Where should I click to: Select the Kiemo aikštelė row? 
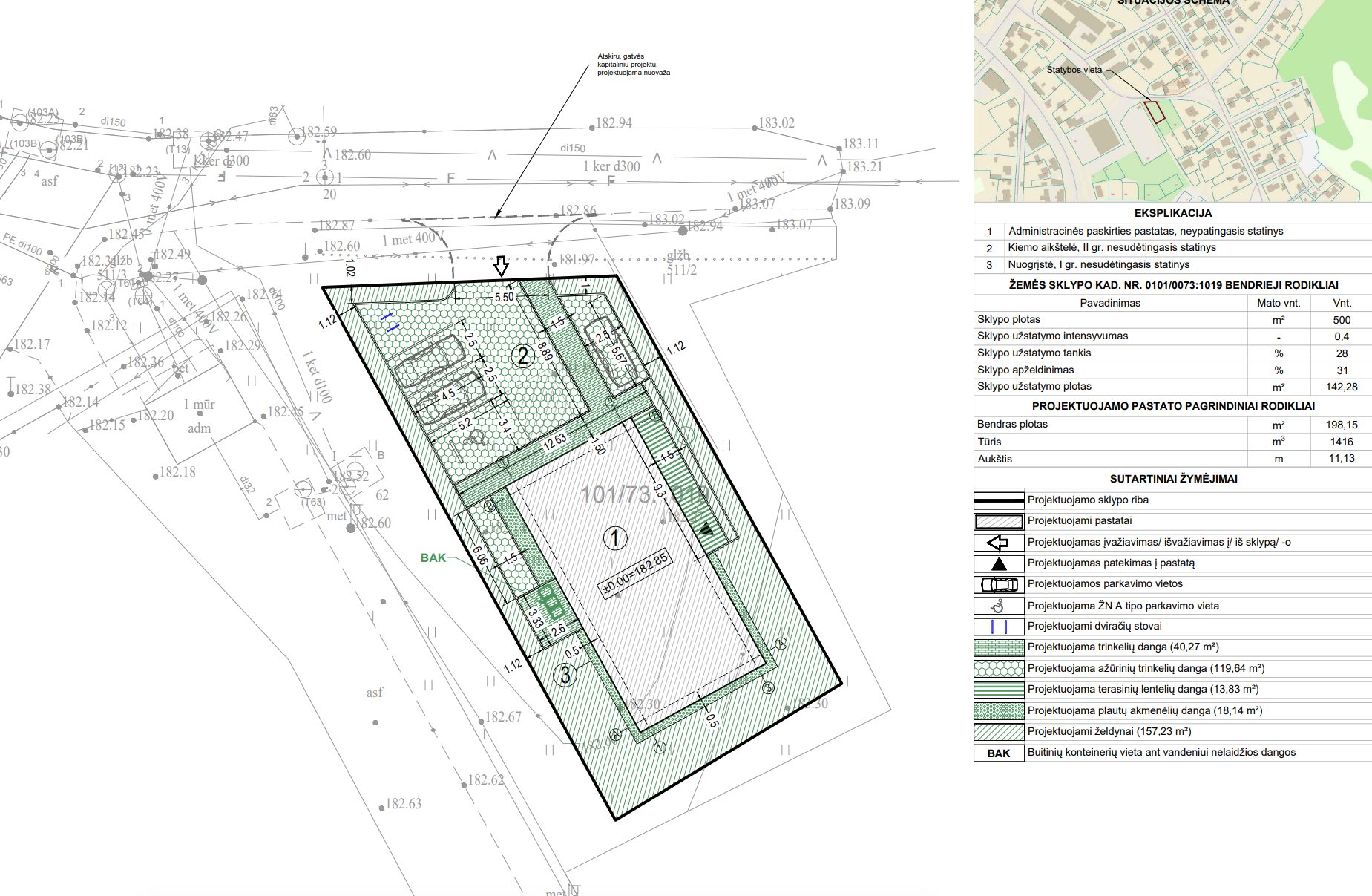(1172, 248)
